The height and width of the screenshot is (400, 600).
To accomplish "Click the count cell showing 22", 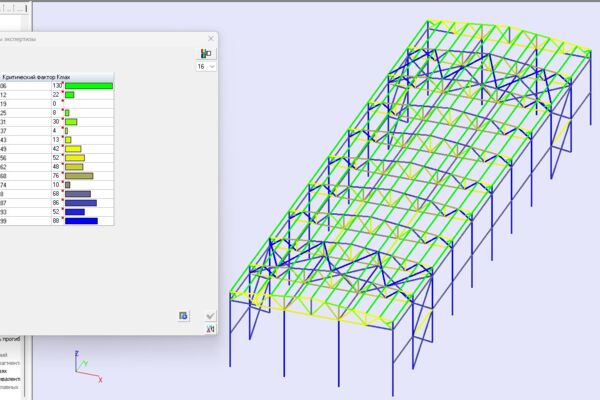I will [x=58, y=95].
